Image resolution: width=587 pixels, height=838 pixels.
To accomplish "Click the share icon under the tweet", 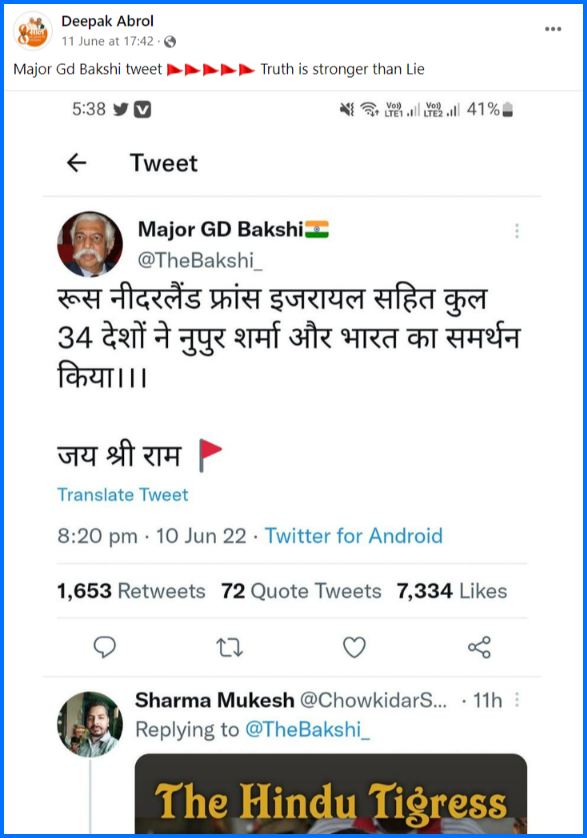I will point(479,647).
